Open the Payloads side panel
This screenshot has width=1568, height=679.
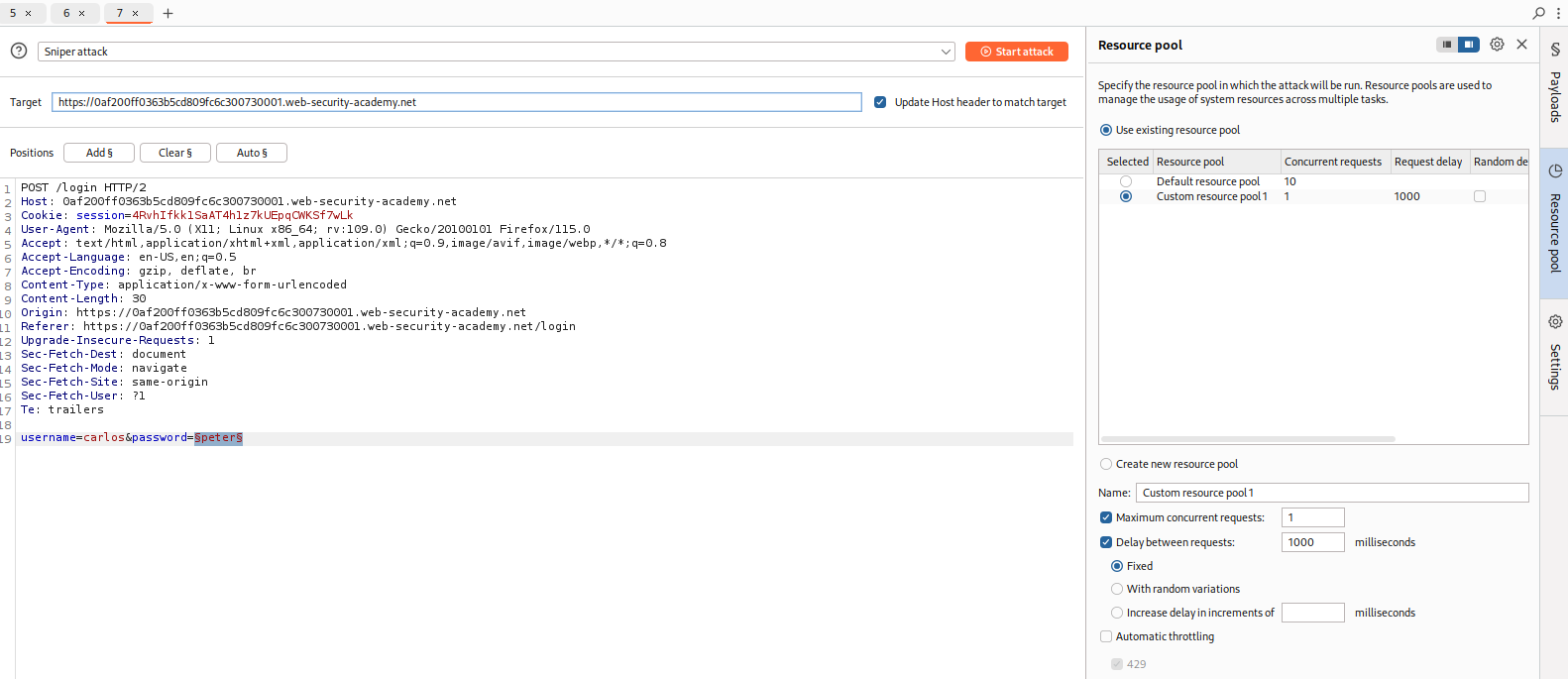(1554, 84)
